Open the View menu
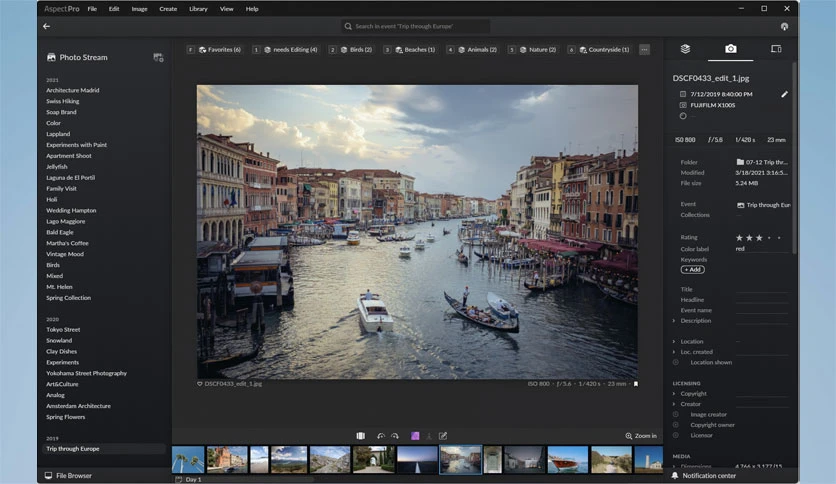 click(227, 9)
